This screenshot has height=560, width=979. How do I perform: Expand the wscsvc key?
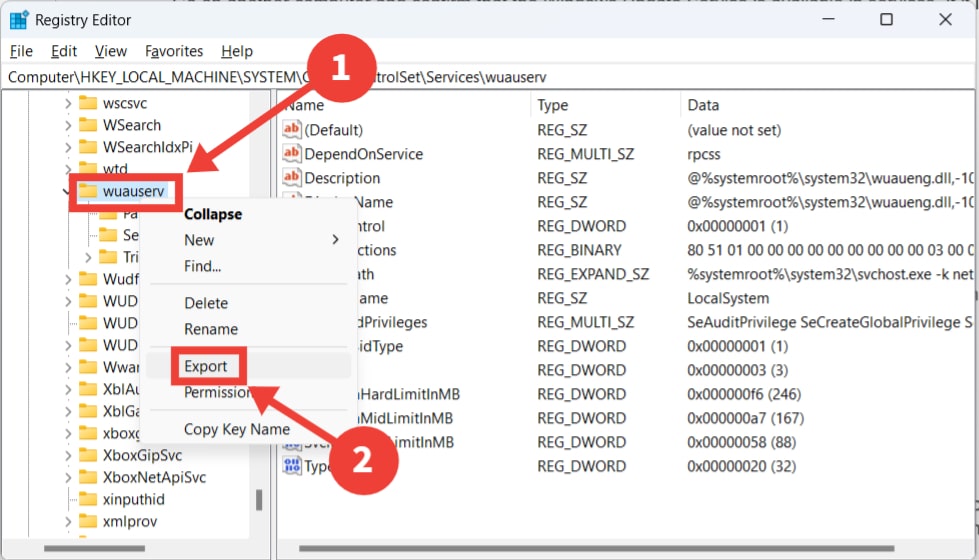(x=68, y=104)
